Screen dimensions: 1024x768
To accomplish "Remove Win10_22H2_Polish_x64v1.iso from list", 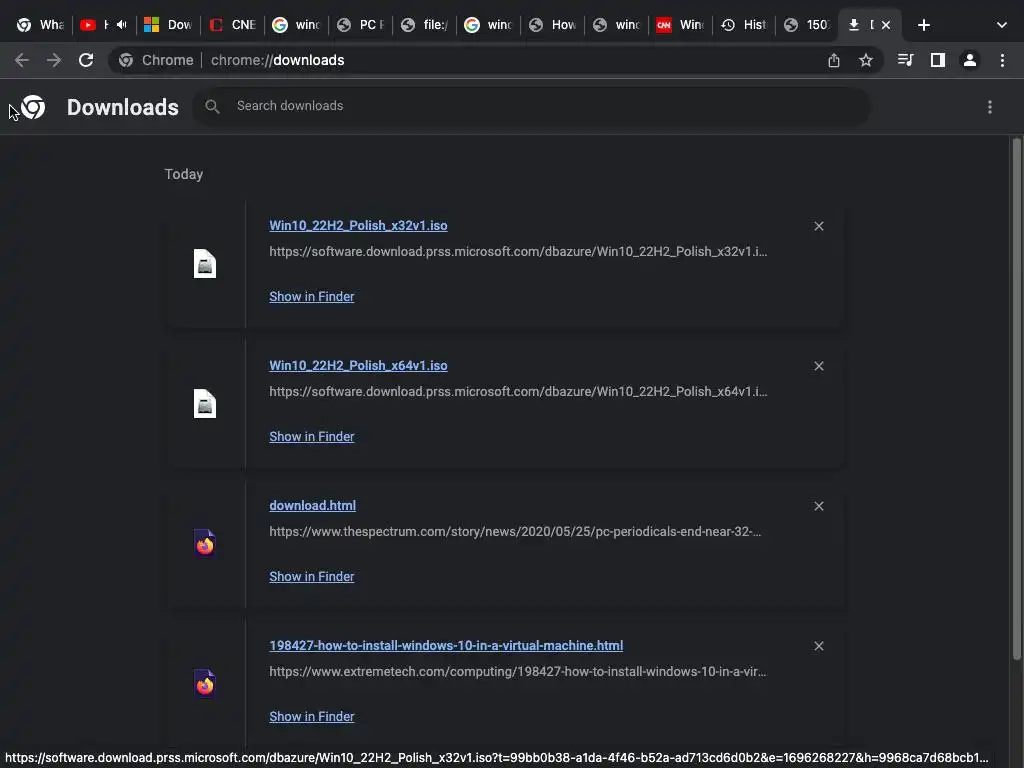I will coord(819,366).
